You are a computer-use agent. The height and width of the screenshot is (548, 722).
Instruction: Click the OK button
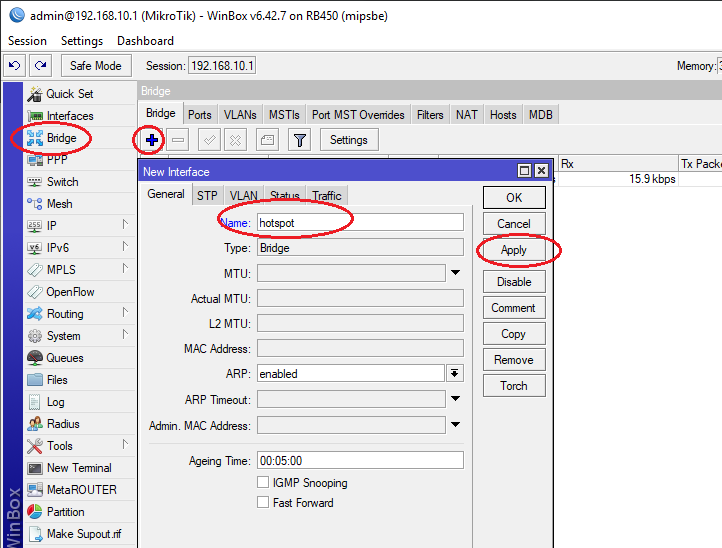514,198
